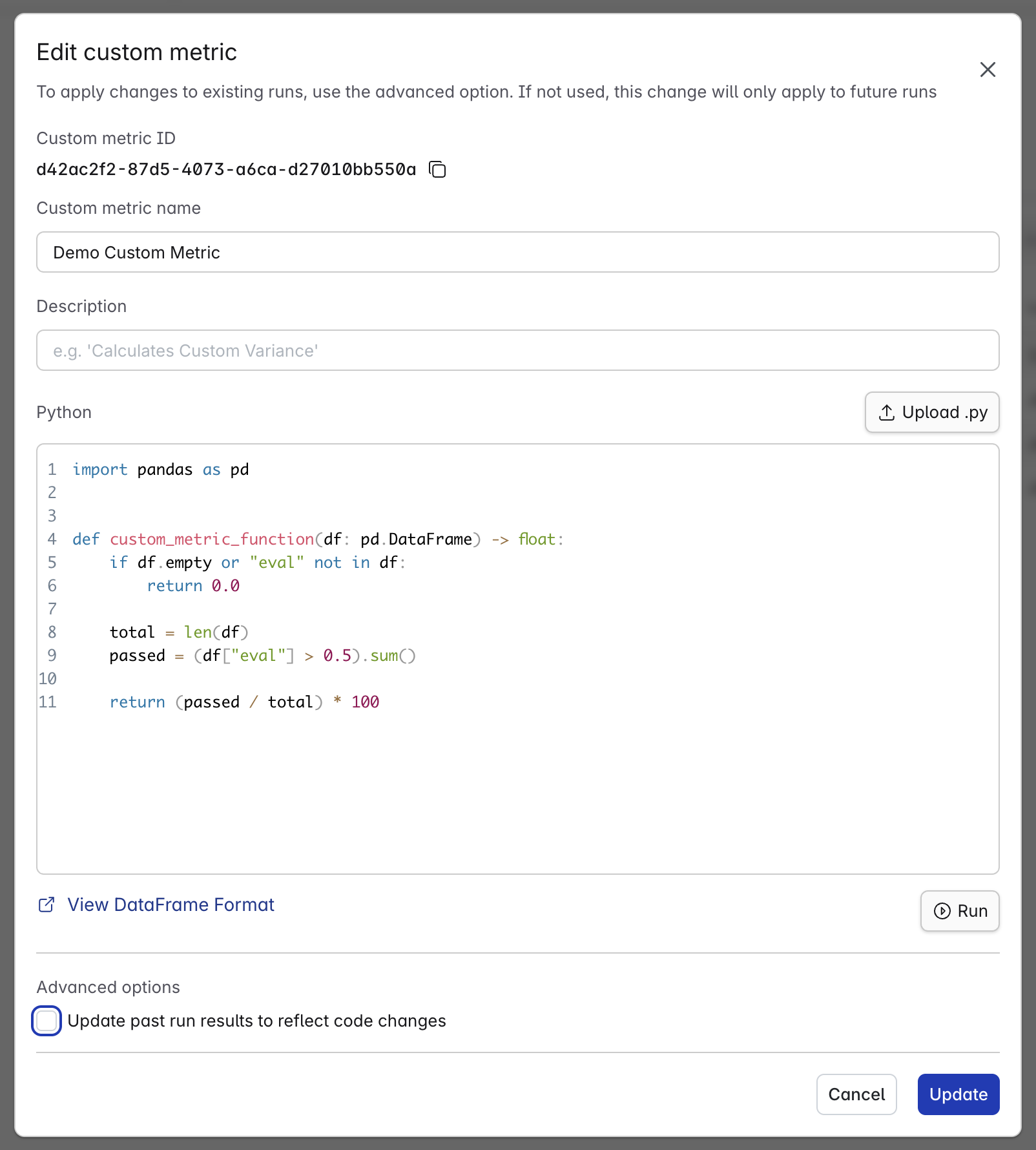Place cursor on import pandas line
This screenshot has width=1036, height=1150.
pos(160,470)
